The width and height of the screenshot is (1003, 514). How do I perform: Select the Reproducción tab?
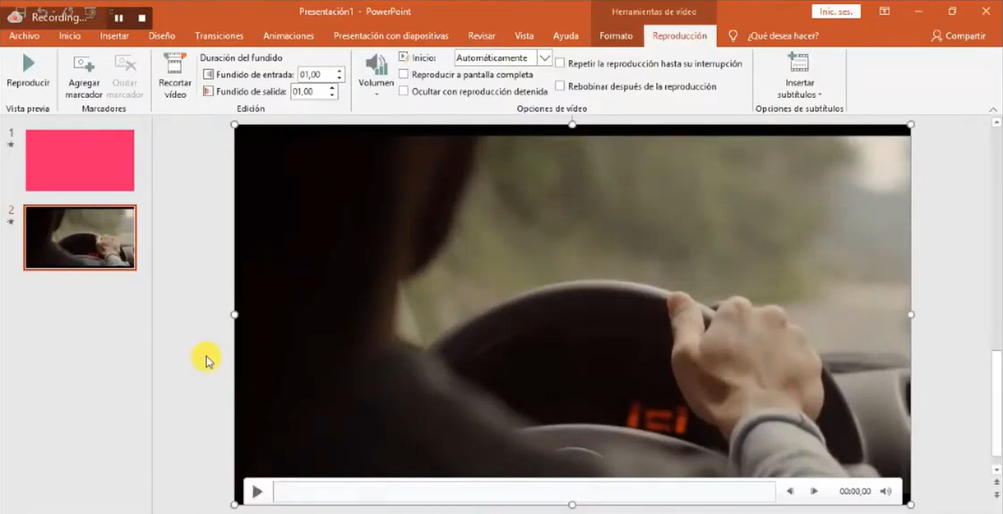pos(680,36)
